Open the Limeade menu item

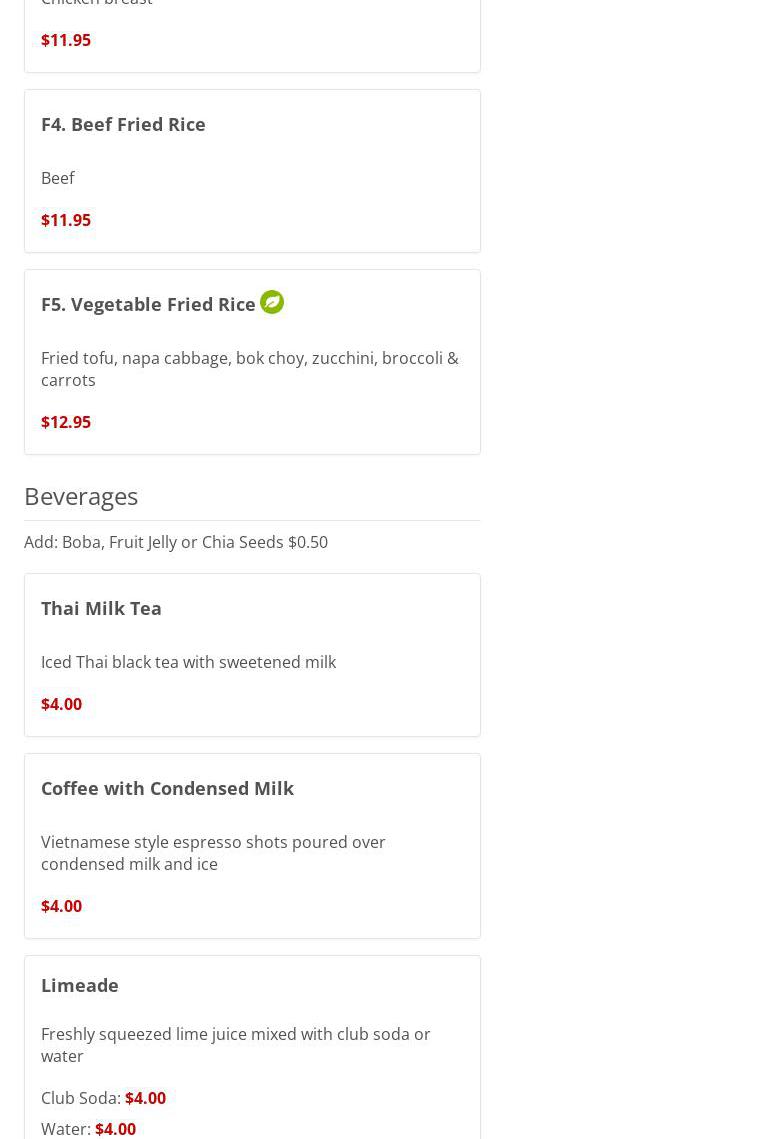coord(80,985)
